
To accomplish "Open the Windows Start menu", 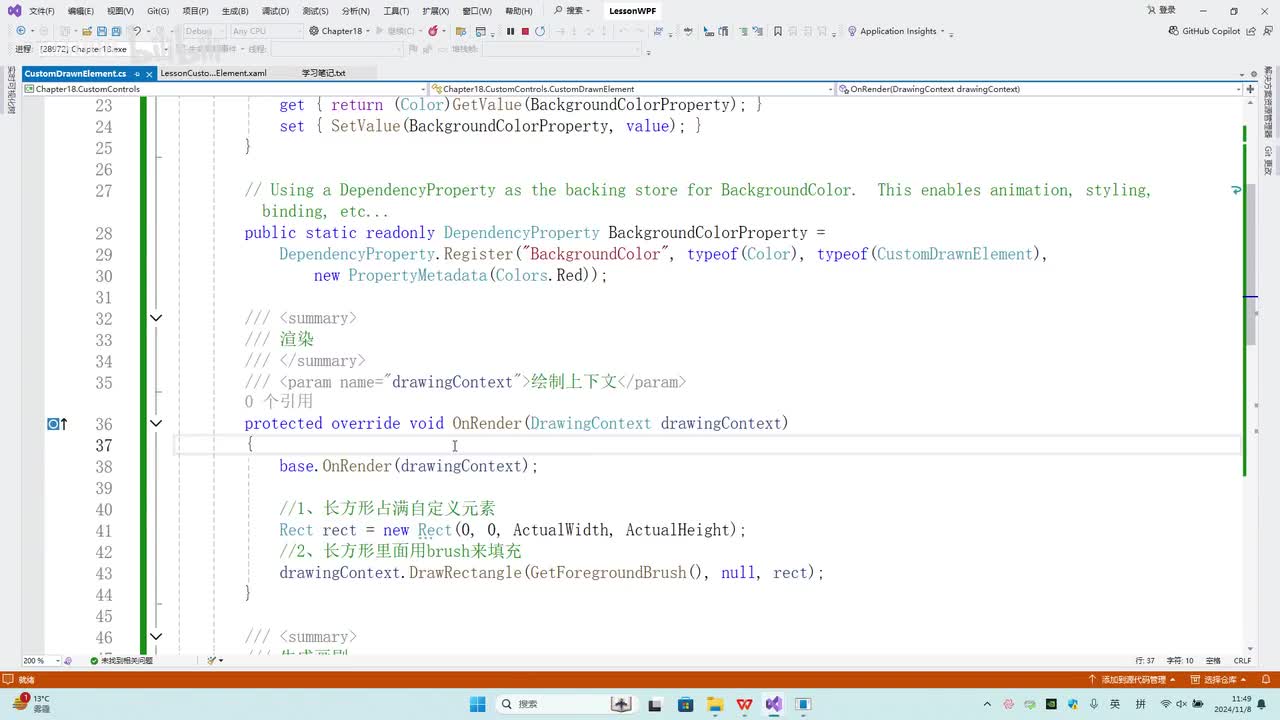I will (x=476, y=704).
